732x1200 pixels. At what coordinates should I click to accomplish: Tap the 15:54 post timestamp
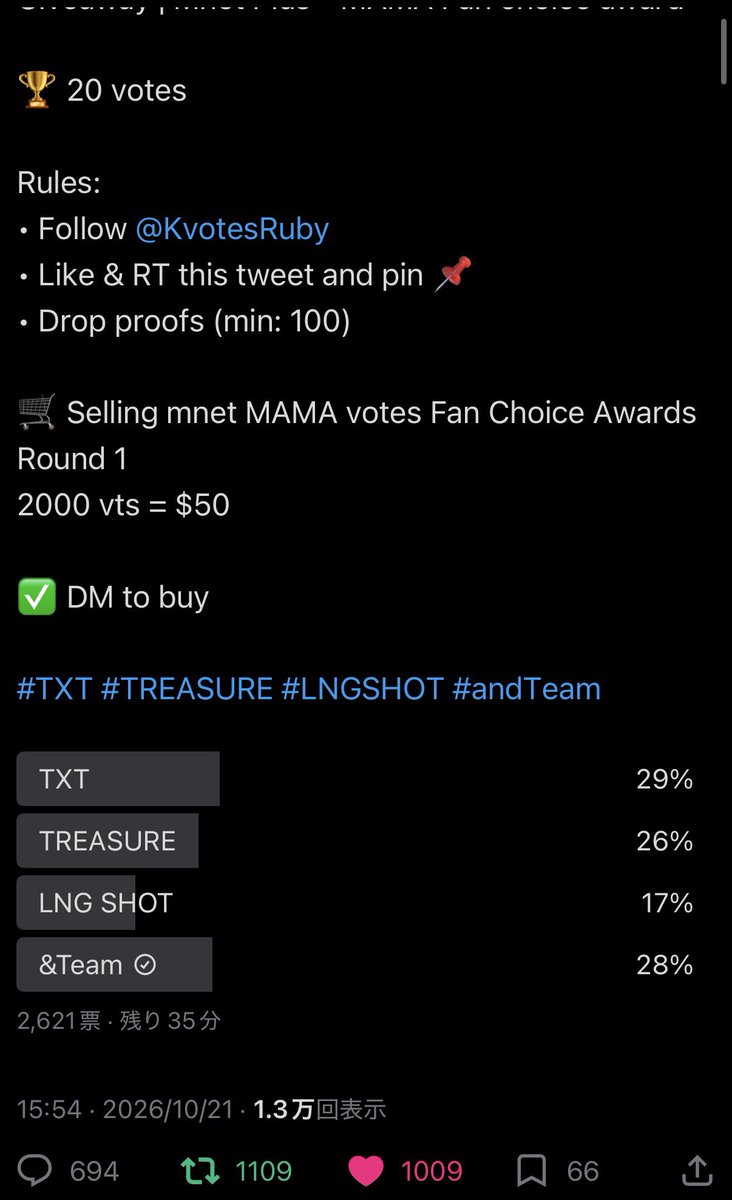point(49,1109)
